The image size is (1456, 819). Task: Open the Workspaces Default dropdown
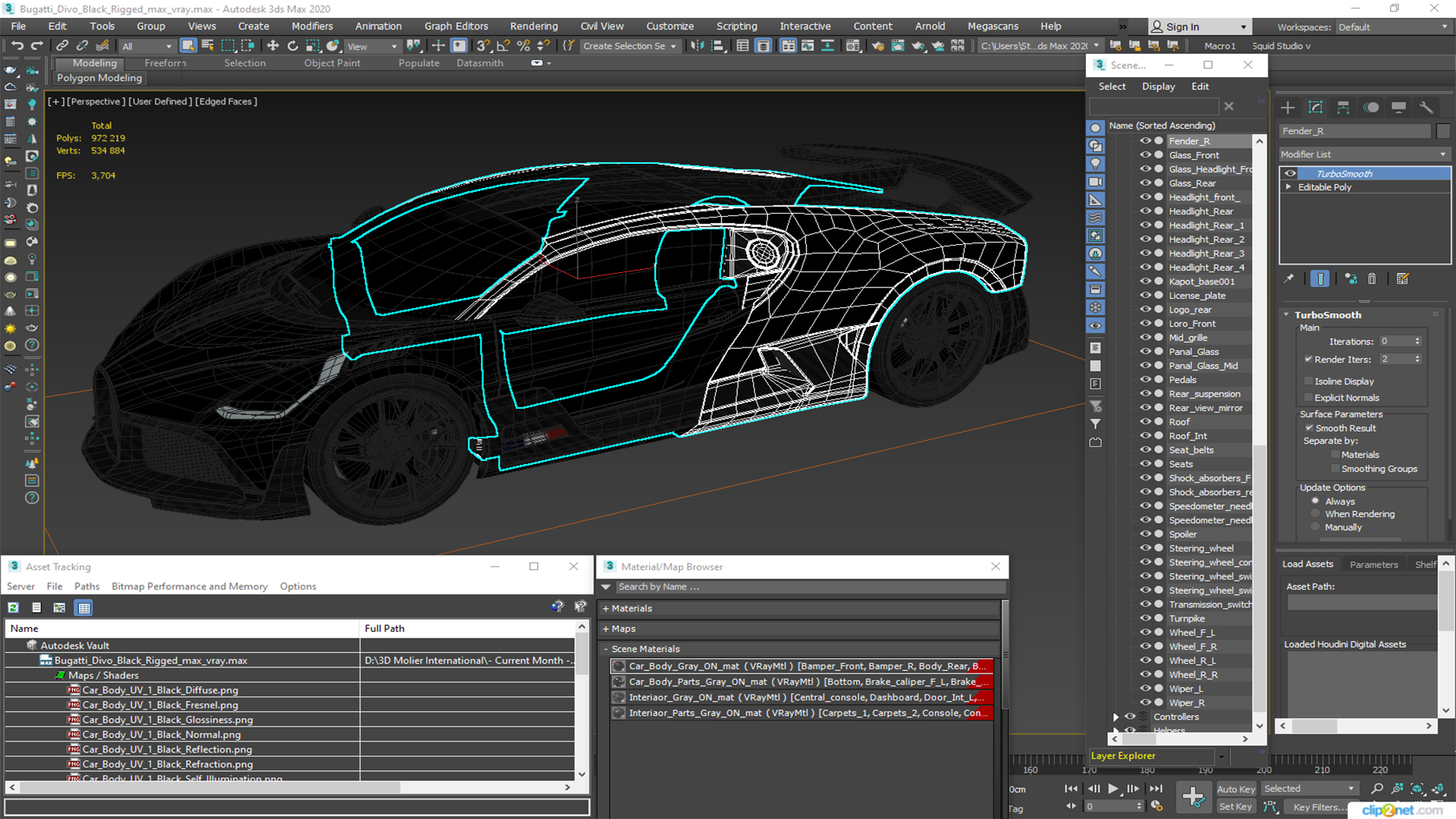point(1392,27)
